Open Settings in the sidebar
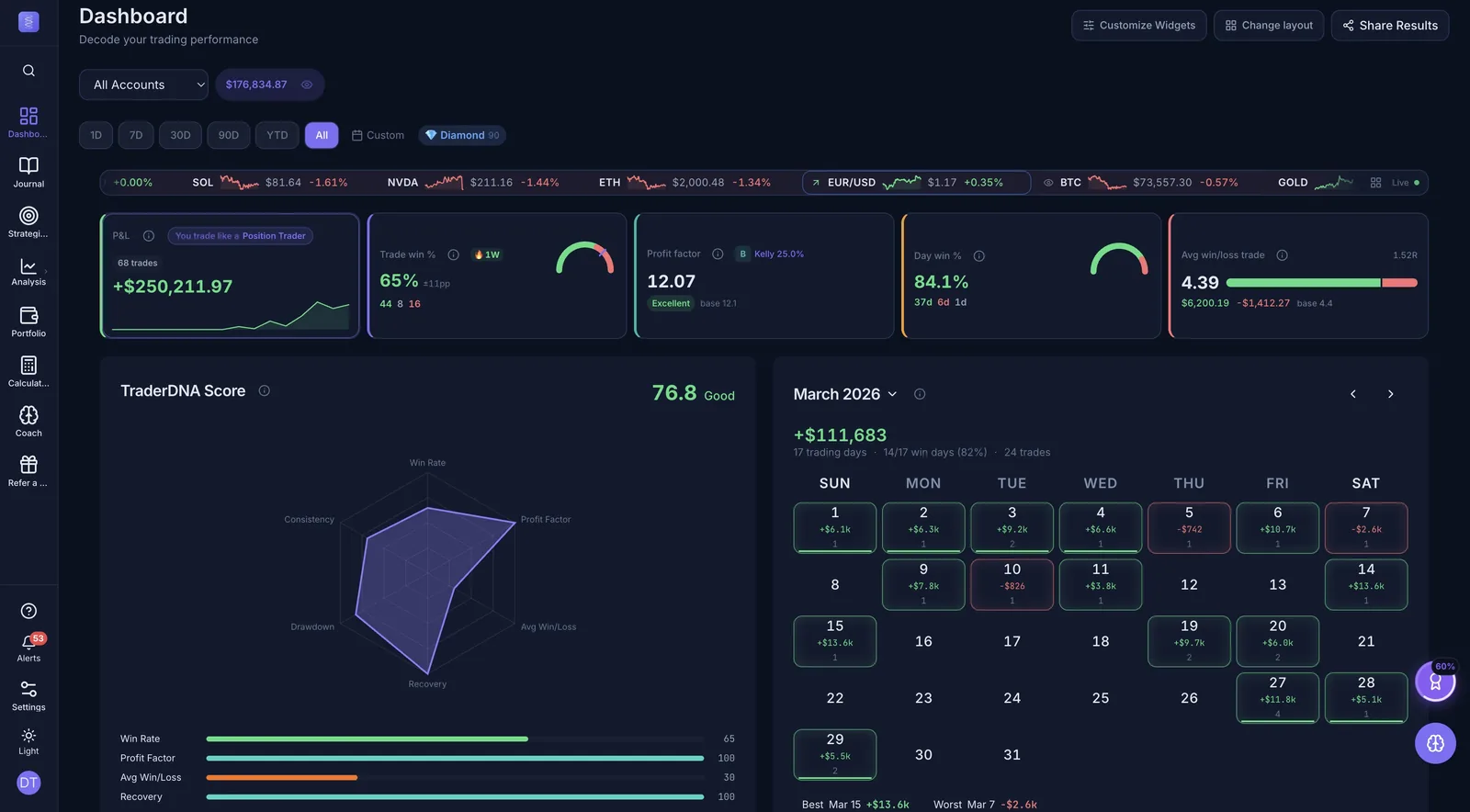1470x812 pixels. coord(28,695)
